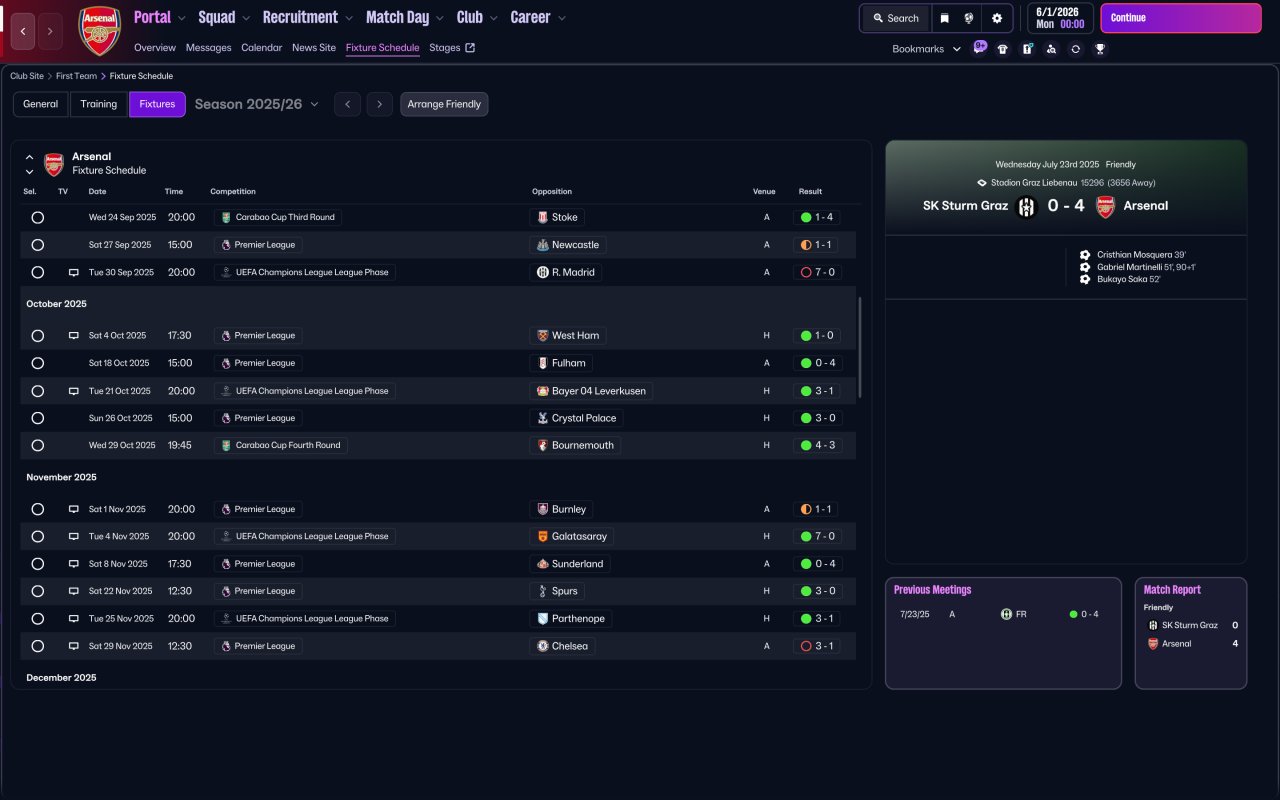Open the settings gear icon
The image size is (1280, 800).
click(997, 18)
